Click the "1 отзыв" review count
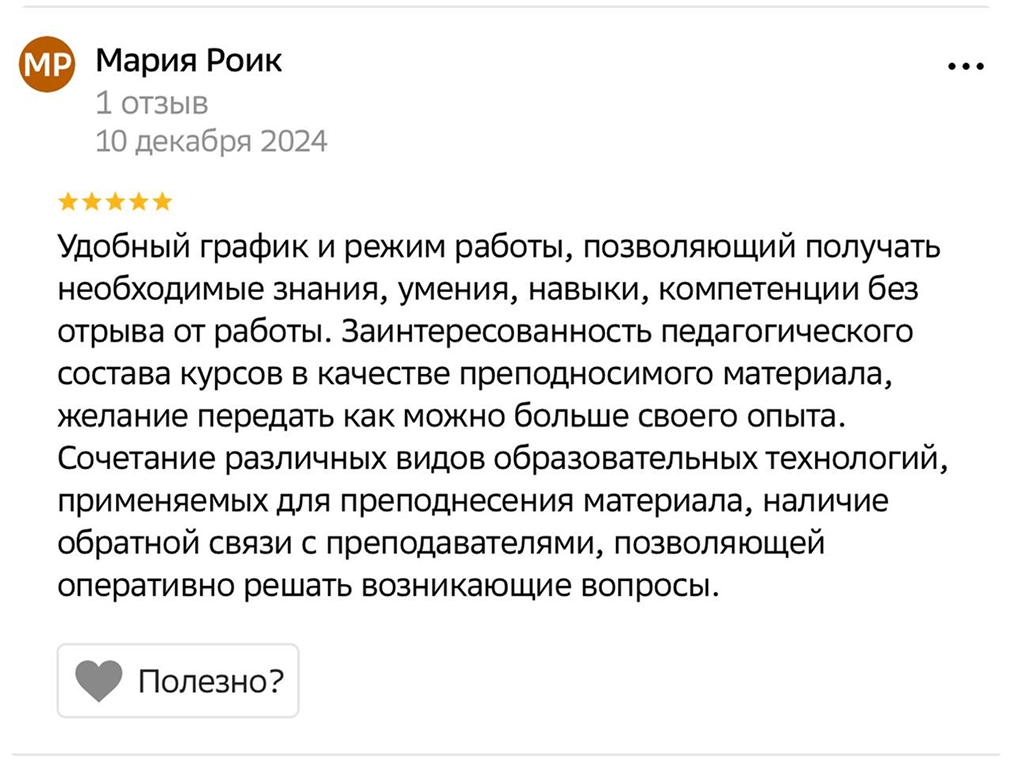The image size is (1012, 771). pos(151,102)
